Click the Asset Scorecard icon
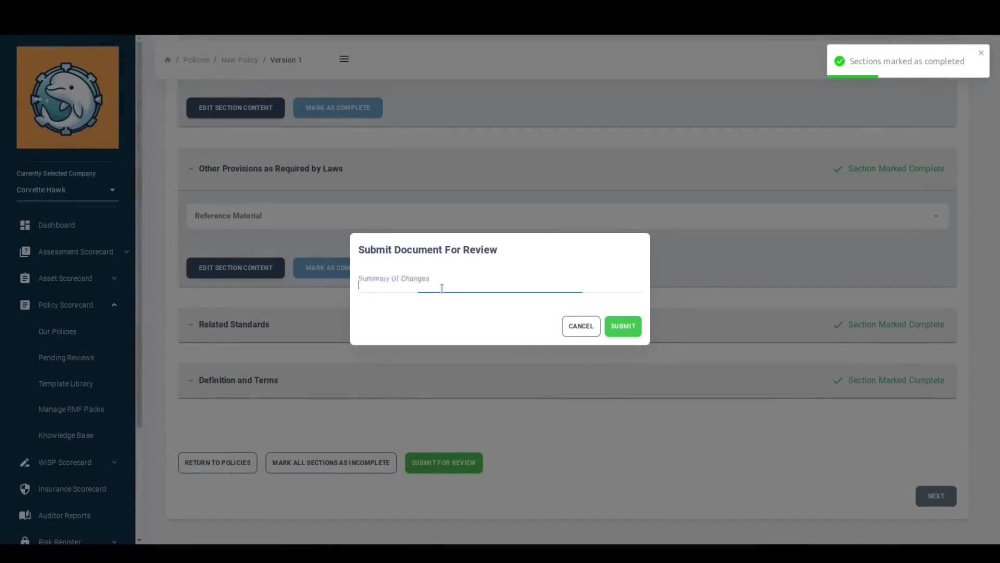1000x563 pixels. (x=25, y=279)
